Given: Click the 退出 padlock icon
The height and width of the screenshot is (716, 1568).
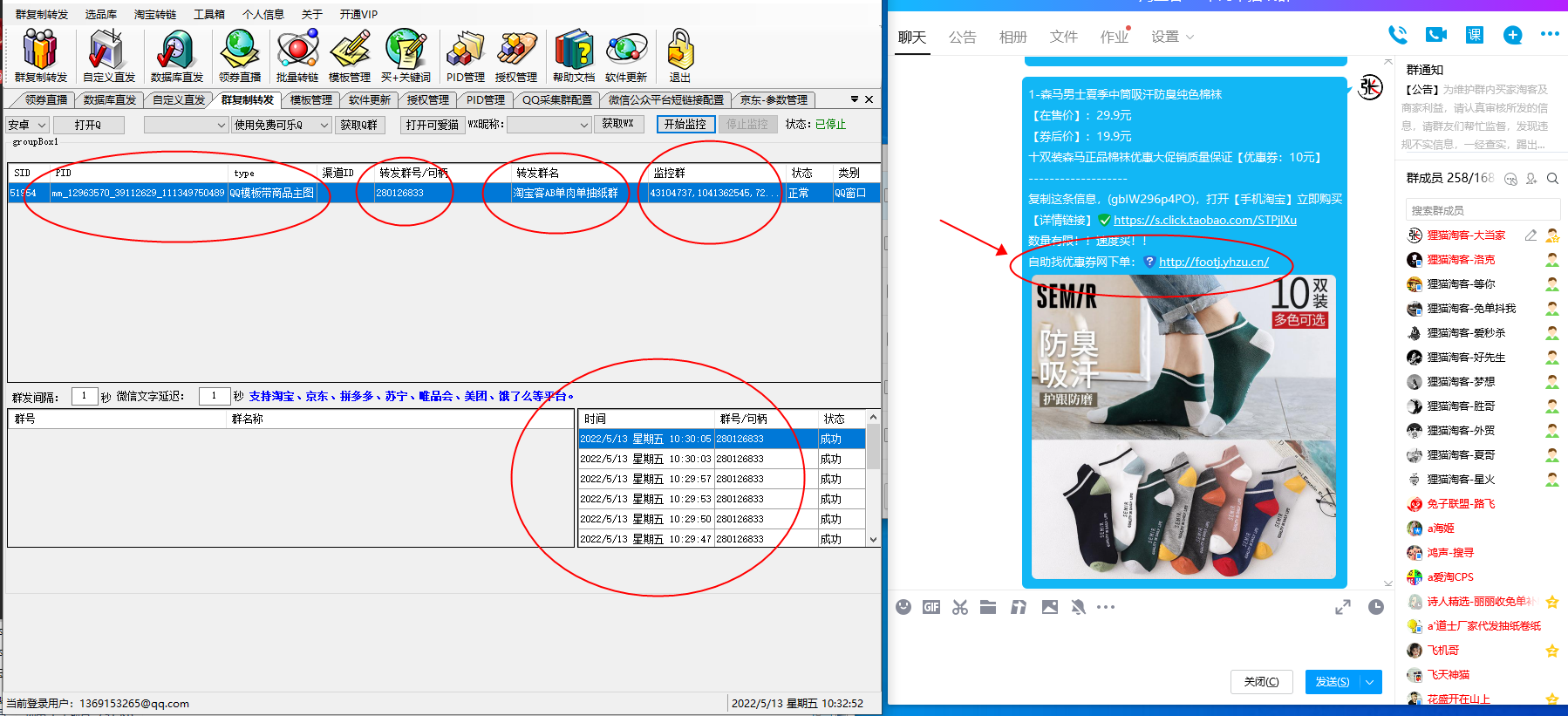Looking at the screenshot, I should pyautogui.click(x=680, y=55).
